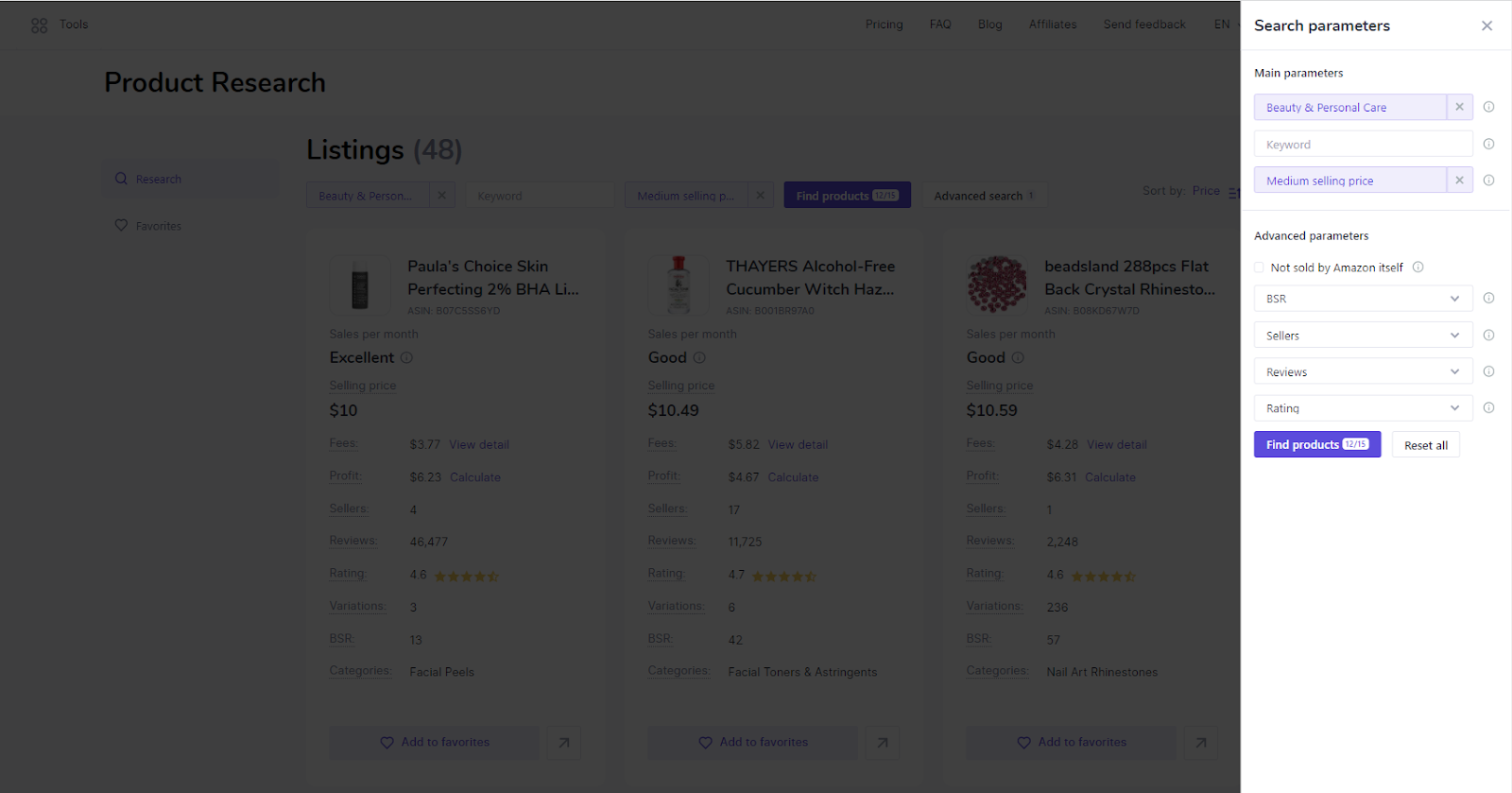Expand the Sellers dropdown
This screenshot has height=793, width=1512.
(1363, 336)
